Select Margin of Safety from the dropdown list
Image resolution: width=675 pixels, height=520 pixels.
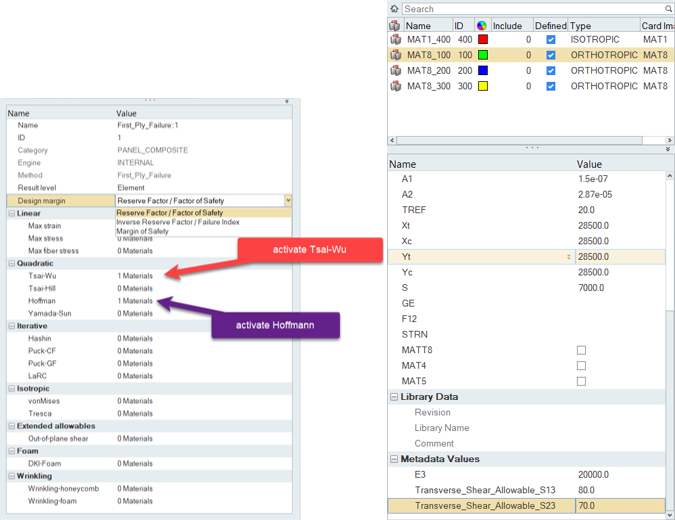(x=142, y=231)
